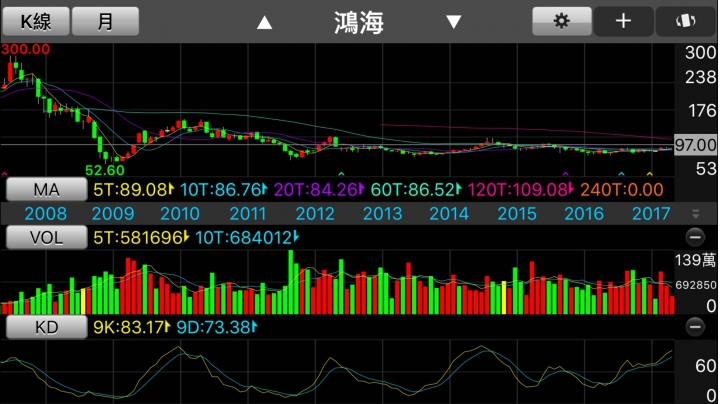Open MA indicator settings button

pyautogui.click(x=46, y=190)
